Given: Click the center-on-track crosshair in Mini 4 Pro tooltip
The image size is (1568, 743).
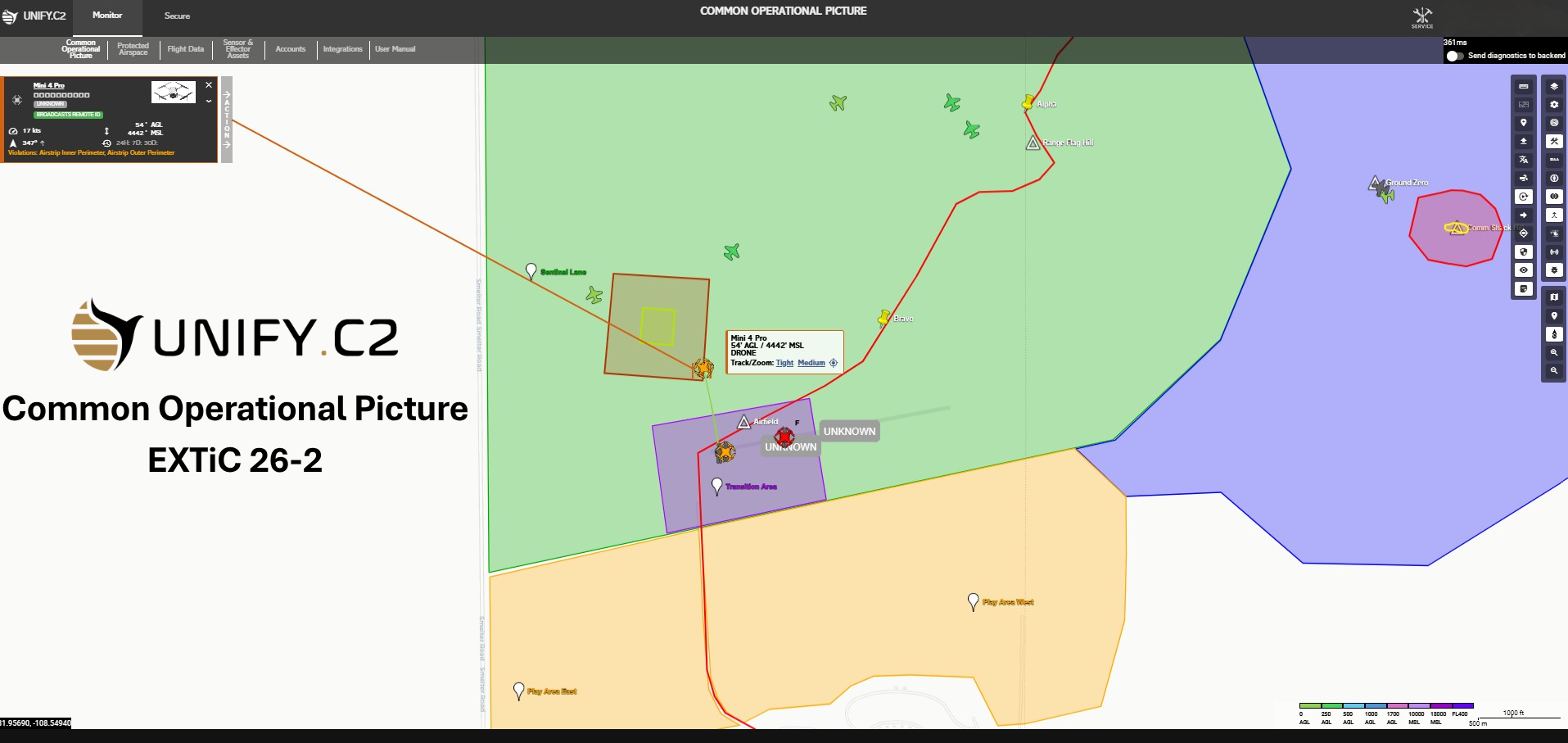Looking at the screenshot, I should pos(834,363).
